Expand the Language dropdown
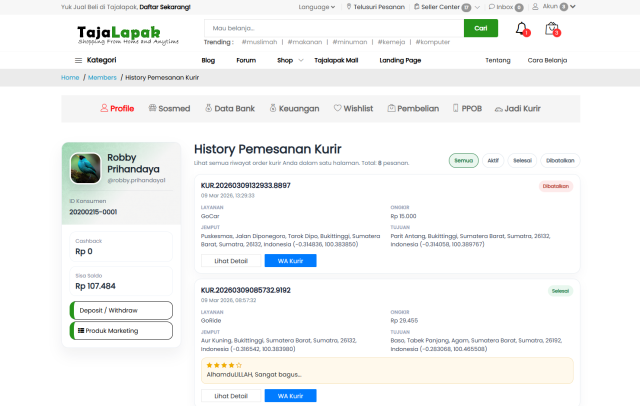This screenshot has height=406, width=640. pos(318,6)
